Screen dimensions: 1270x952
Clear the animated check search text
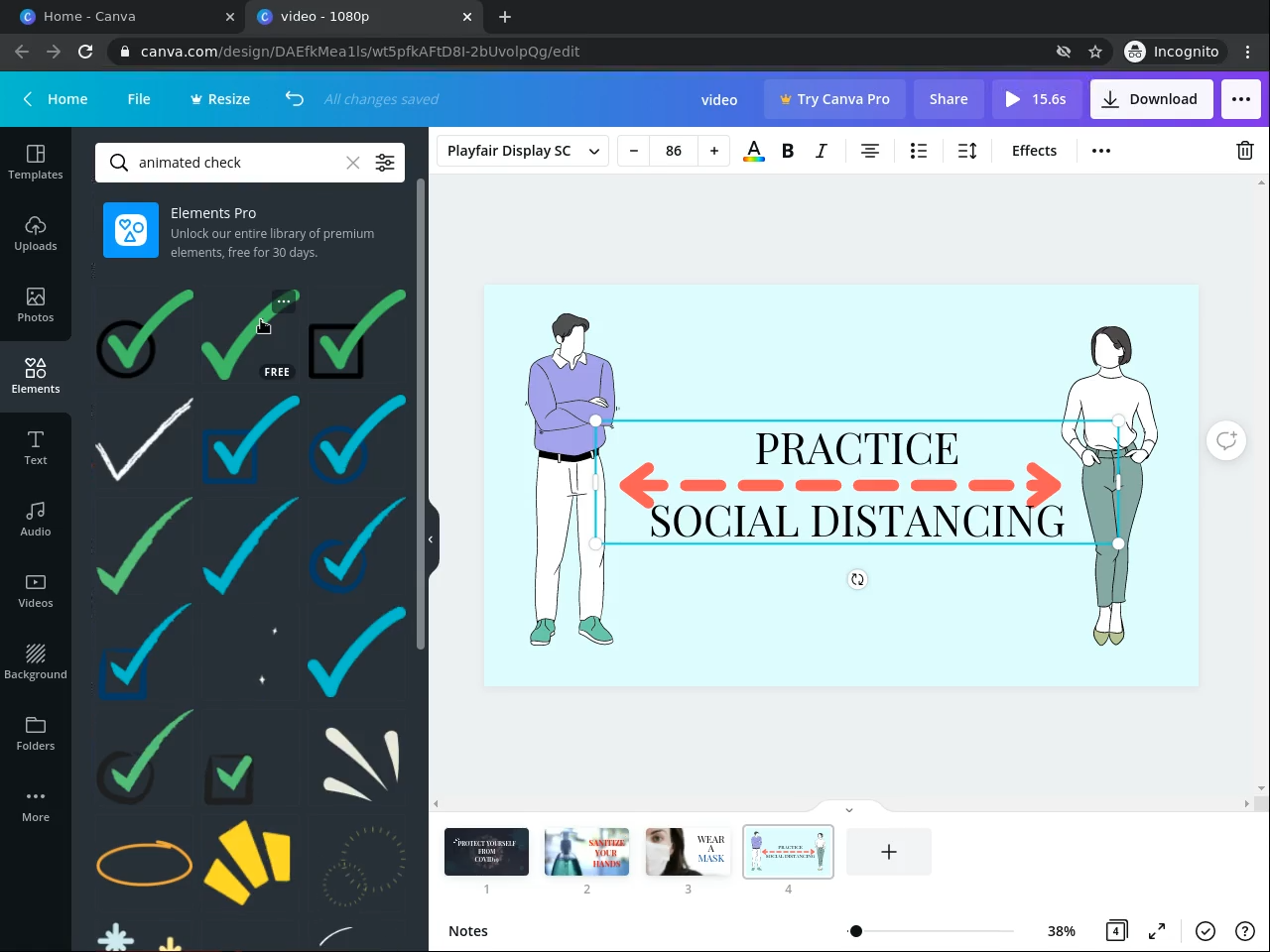pyautogui.click(x=352, y=163)
